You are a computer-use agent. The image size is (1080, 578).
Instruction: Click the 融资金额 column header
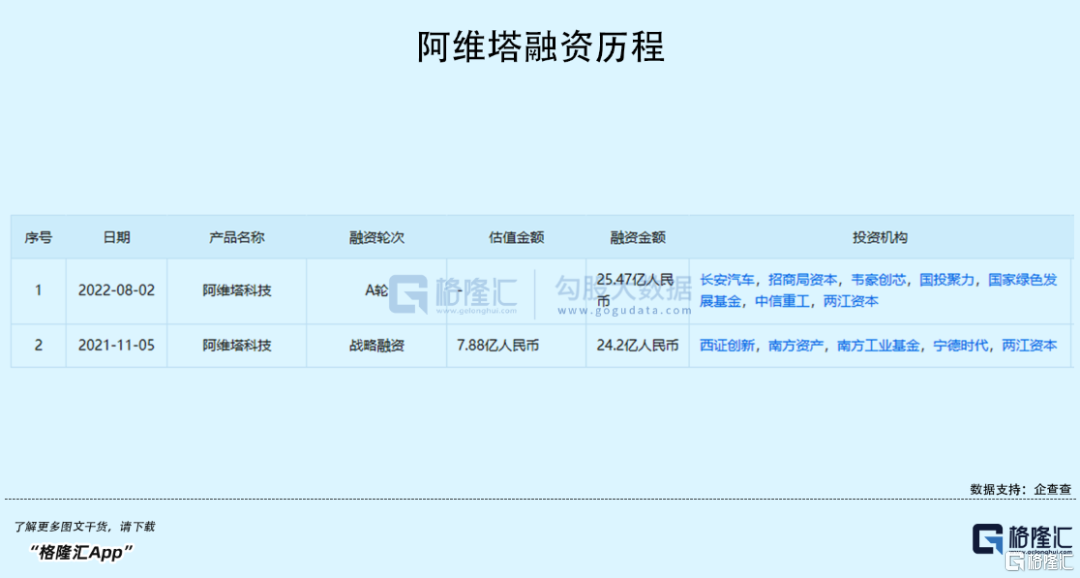pyautogui.click(x=638, y=238)
